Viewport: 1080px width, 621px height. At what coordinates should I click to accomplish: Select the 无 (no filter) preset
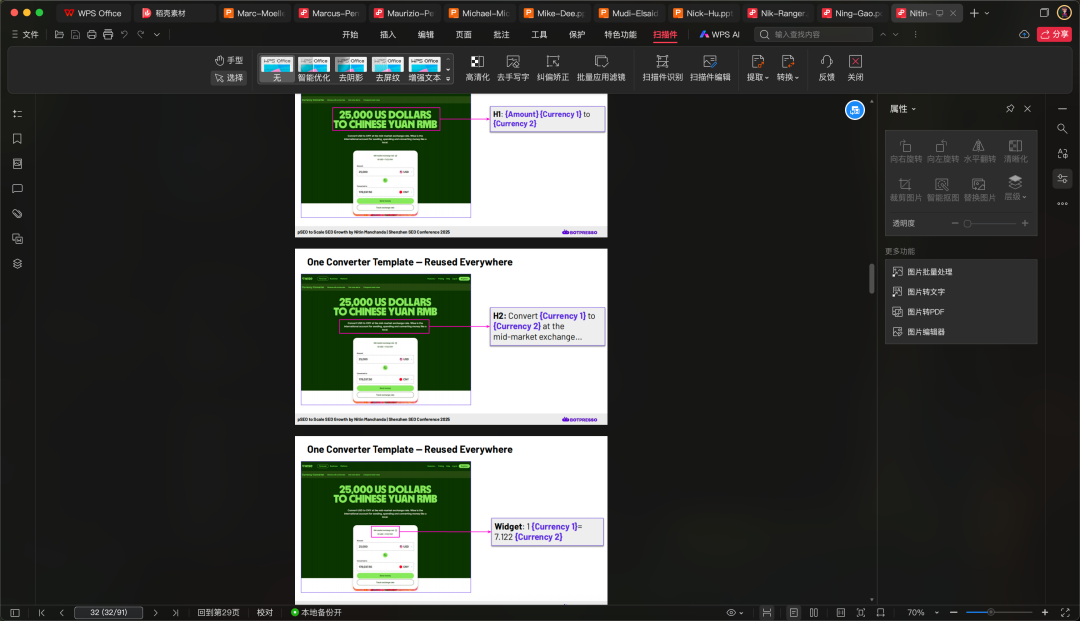pos(277,69)
